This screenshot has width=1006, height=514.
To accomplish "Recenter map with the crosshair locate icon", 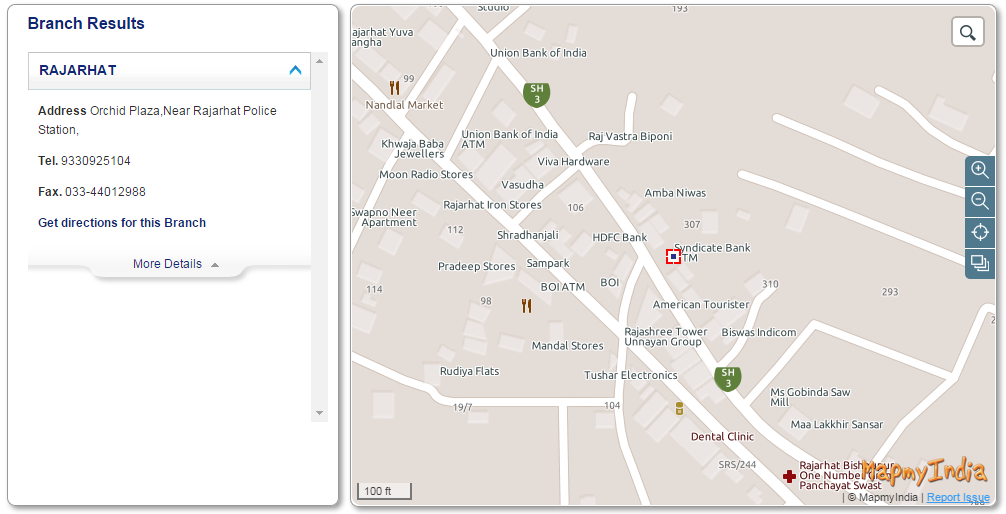I will point(980,232).
